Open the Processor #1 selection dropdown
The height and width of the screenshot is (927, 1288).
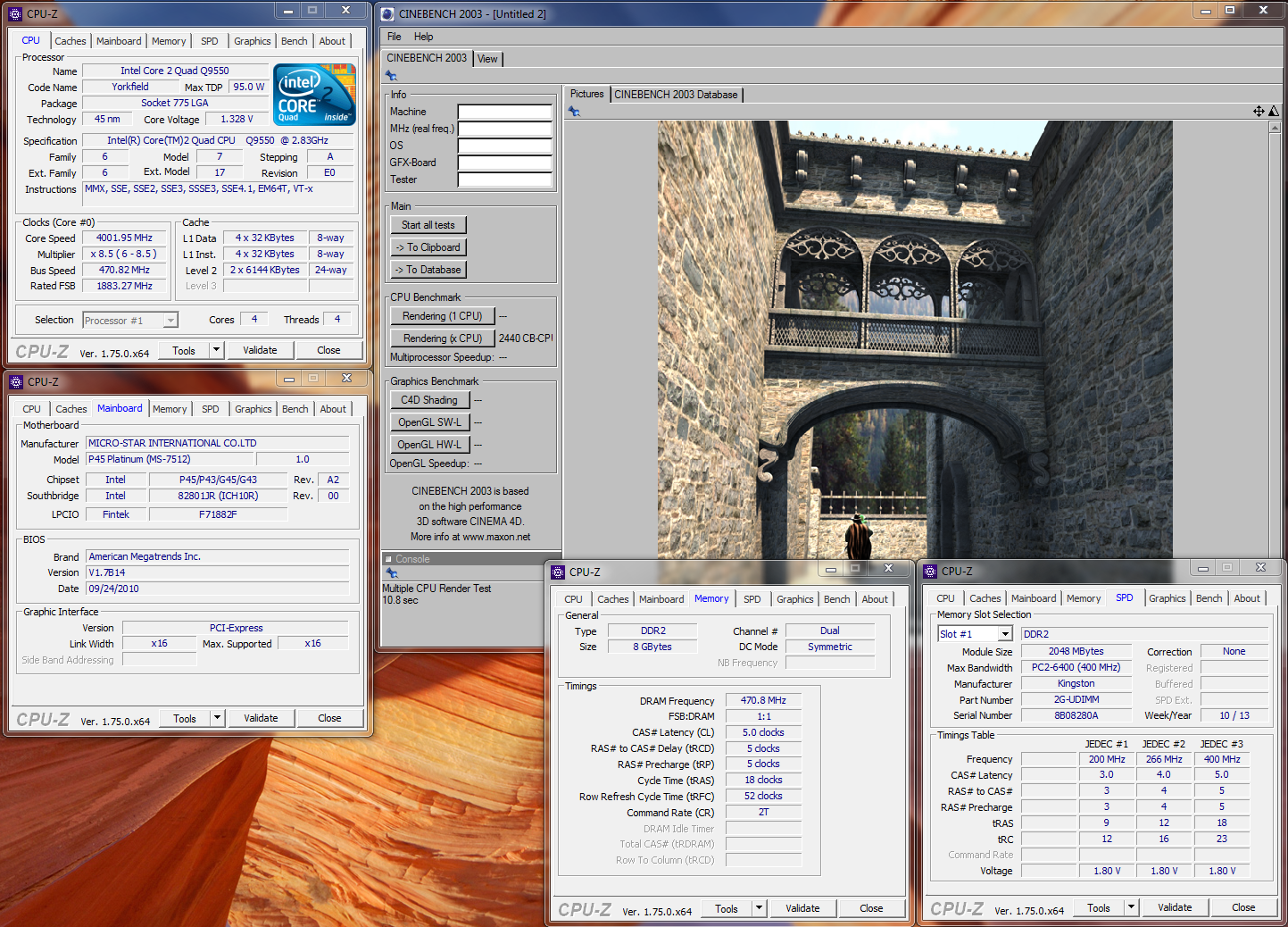pyautogui.click(x=170, y=321)
